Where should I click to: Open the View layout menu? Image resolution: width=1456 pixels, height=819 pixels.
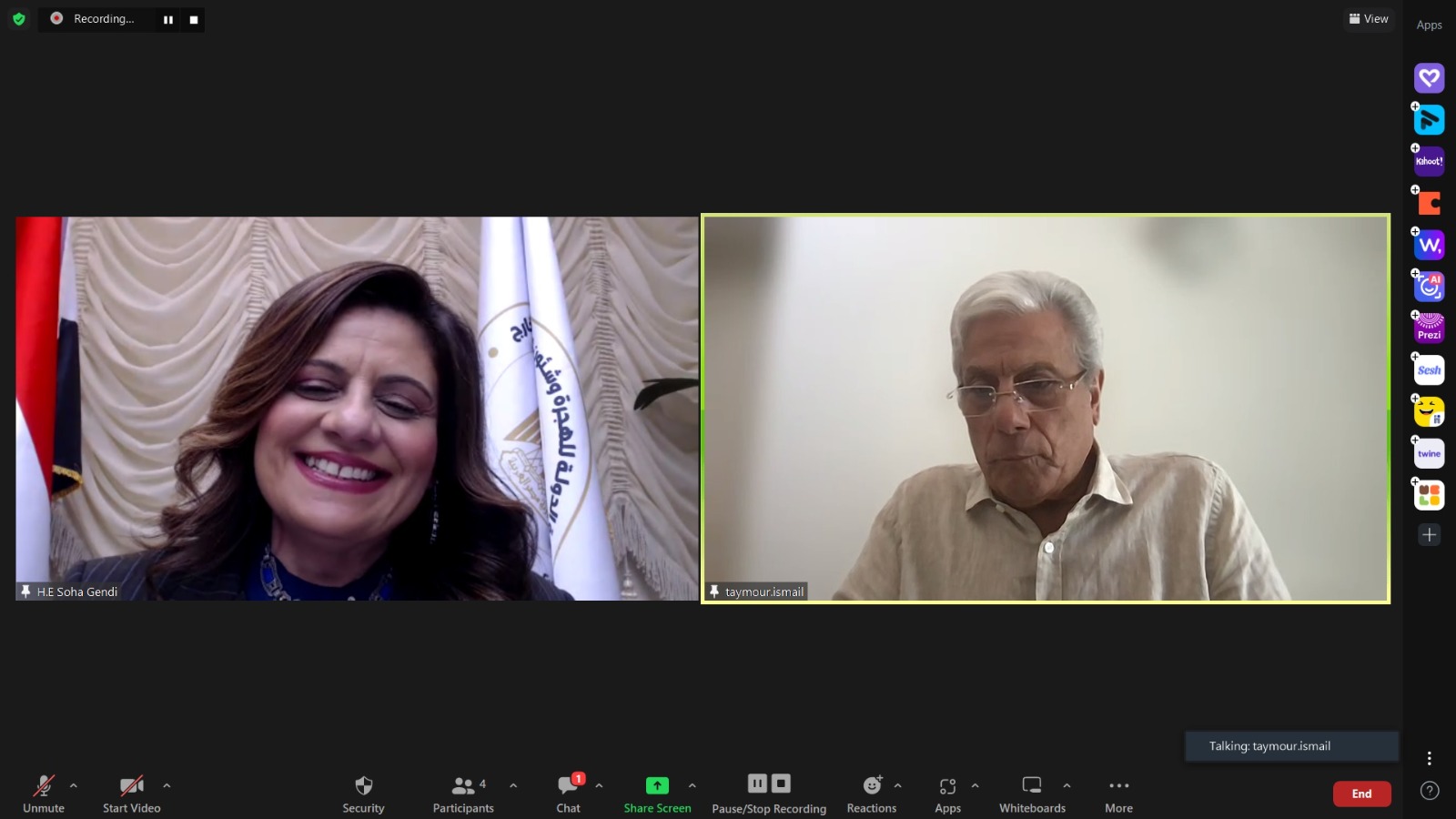(1369, 19)
